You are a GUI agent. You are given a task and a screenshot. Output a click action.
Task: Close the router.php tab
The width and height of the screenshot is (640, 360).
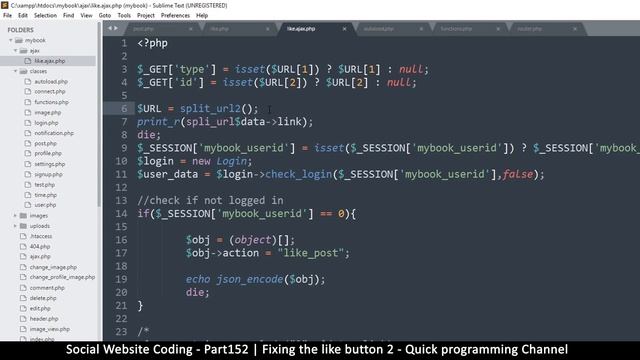click(575, 29)
